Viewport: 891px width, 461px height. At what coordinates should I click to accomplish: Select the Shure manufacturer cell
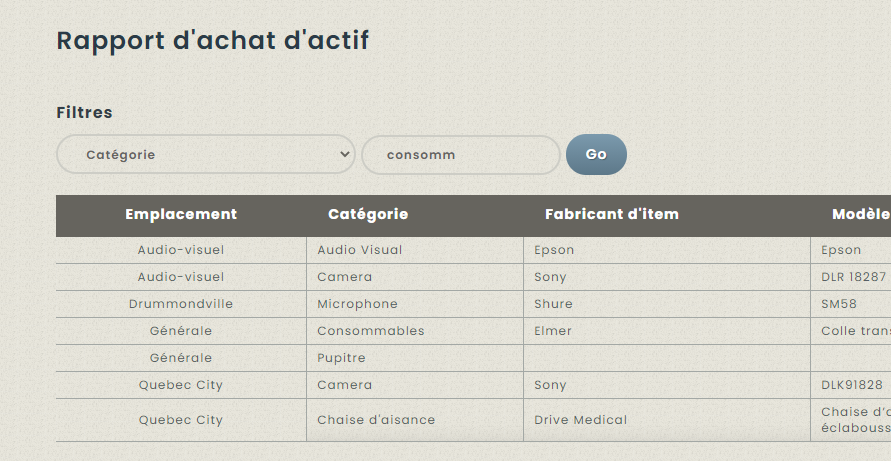click(x=553, y=304)
